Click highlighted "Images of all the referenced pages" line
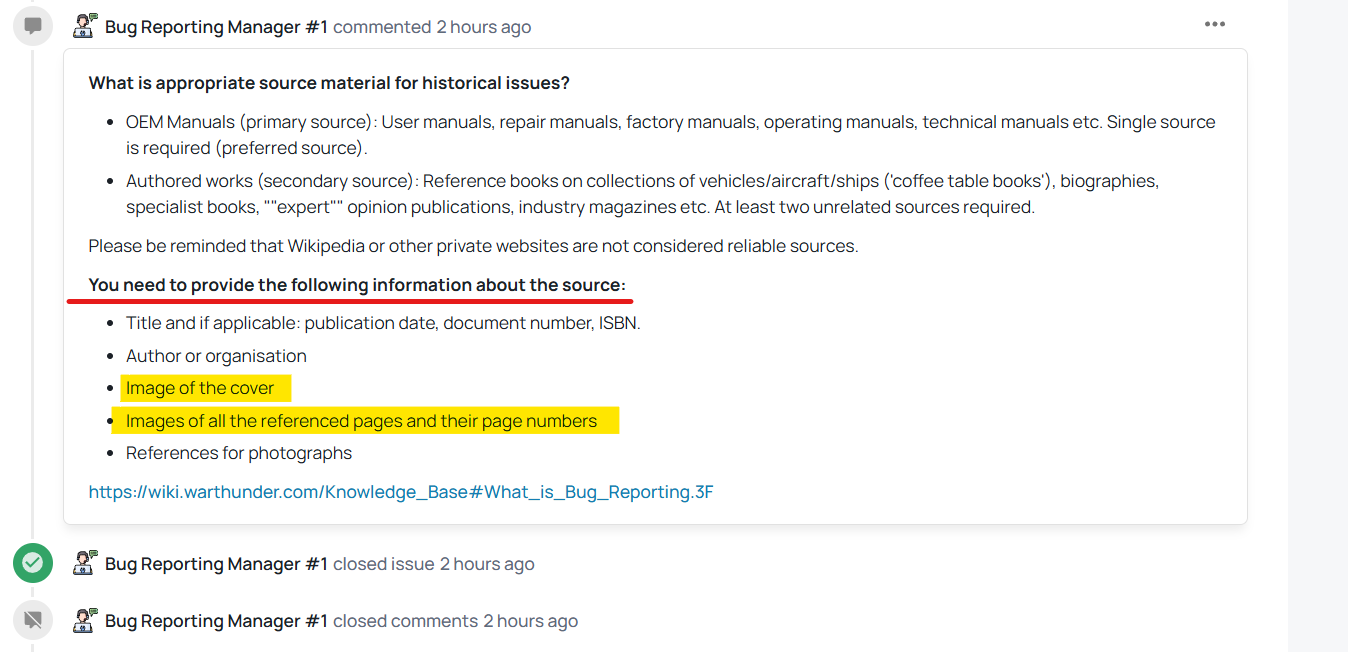 point(361,421)
